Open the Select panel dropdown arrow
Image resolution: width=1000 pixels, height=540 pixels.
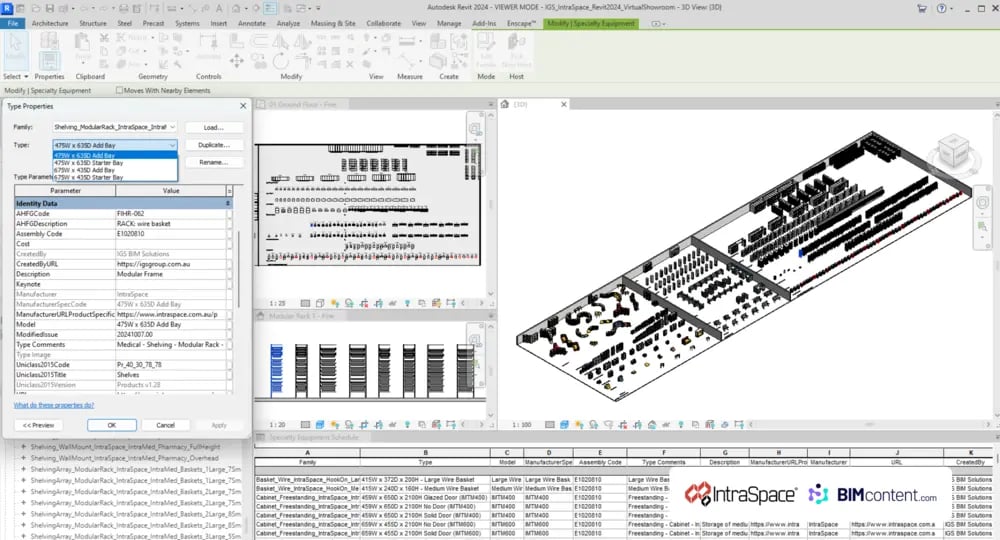(x=26, y=77)
